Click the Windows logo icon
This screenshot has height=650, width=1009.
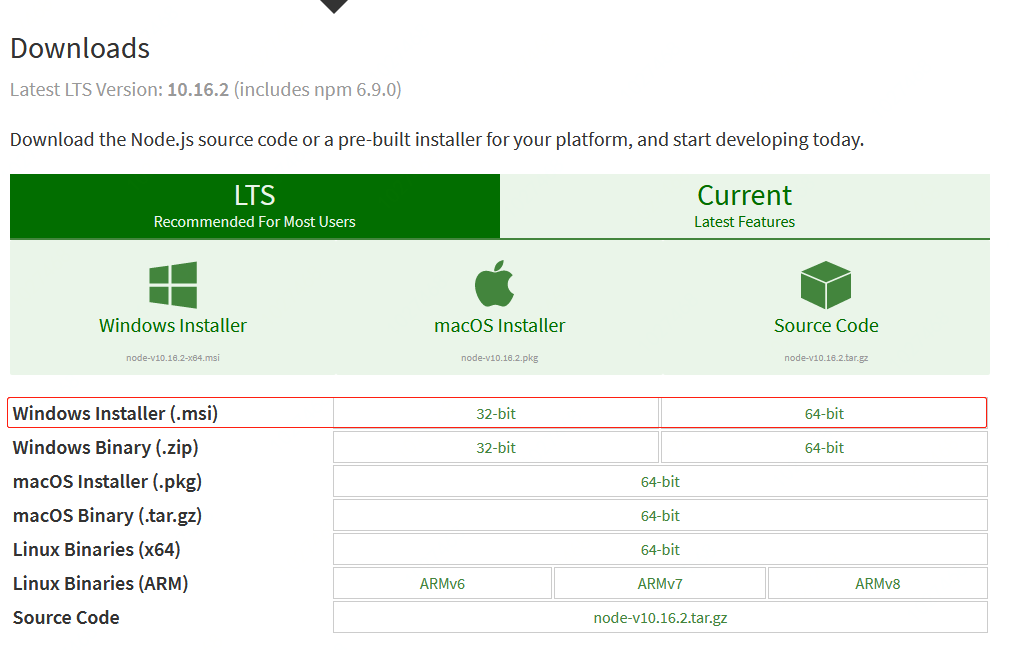click(x=172, y=284)
